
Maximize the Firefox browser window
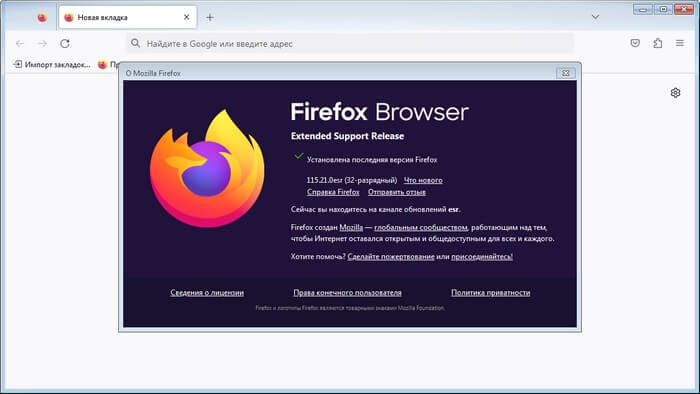[x=663, y=9]
